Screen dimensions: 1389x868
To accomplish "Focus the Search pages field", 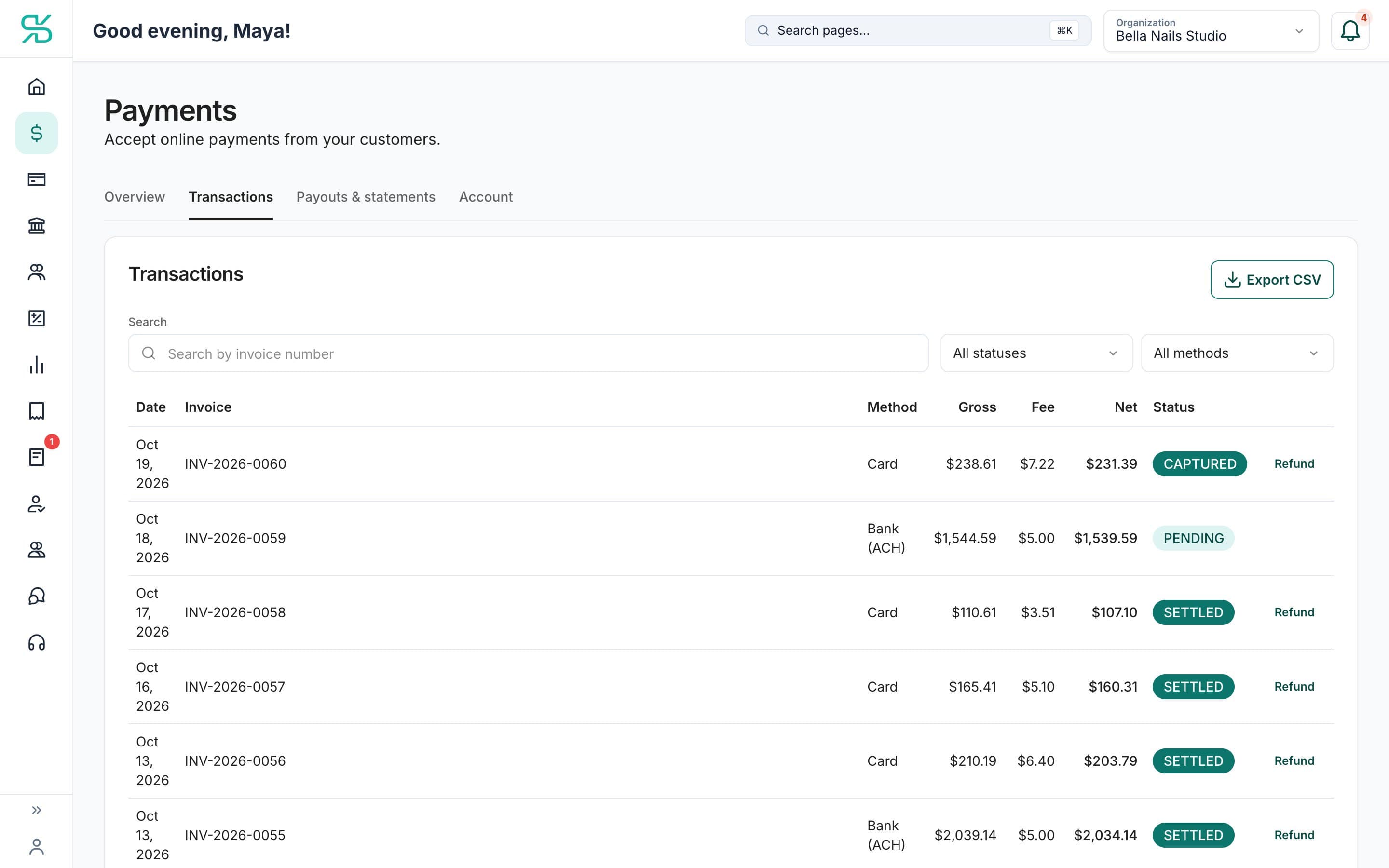I will [x=918, y=31].
